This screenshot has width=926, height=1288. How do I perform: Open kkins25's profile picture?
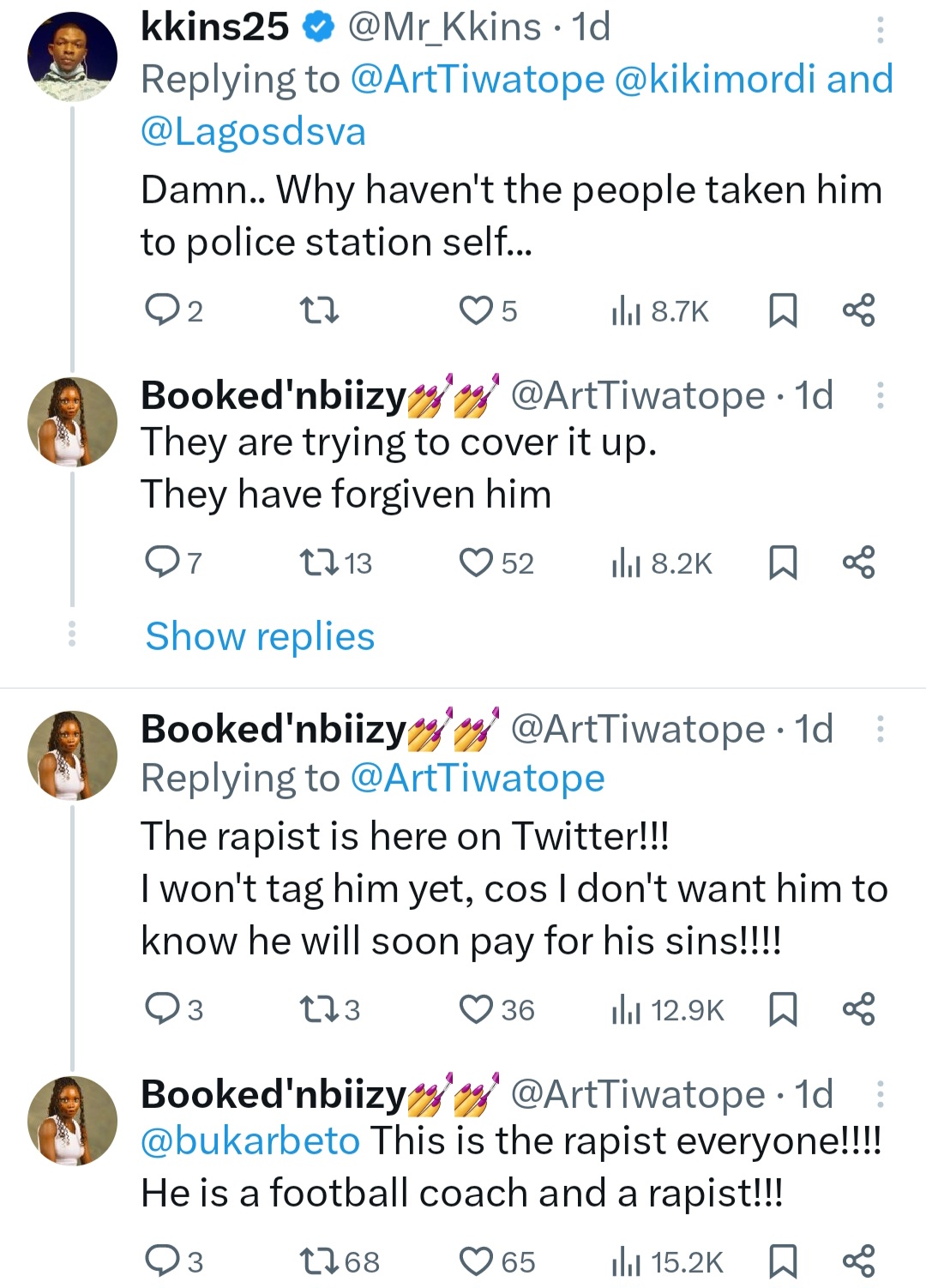pos(72,58)
